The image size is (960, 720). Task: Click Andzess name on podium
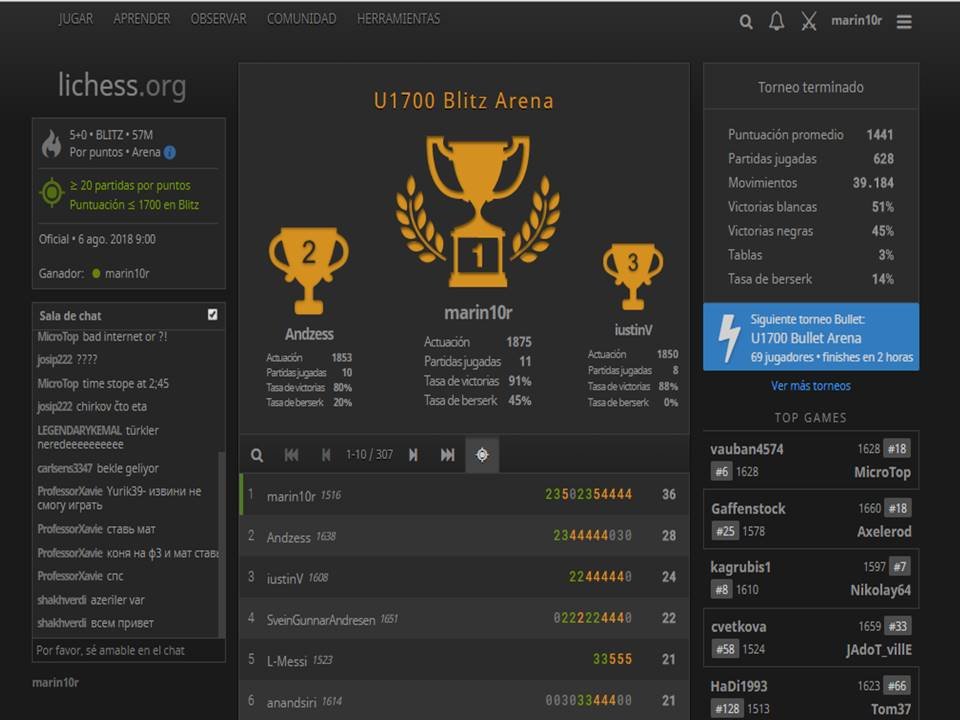[309, 334]
